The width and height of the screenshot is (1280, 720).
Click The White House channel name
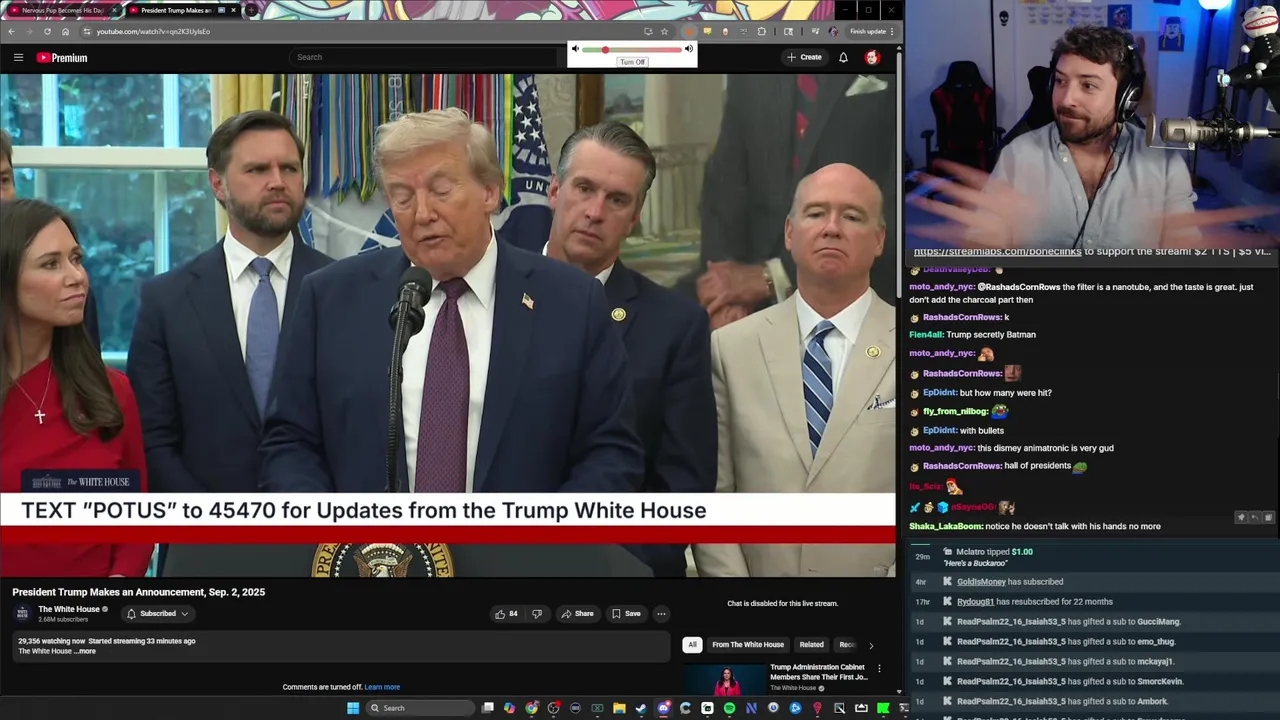(x=69, y=609)
